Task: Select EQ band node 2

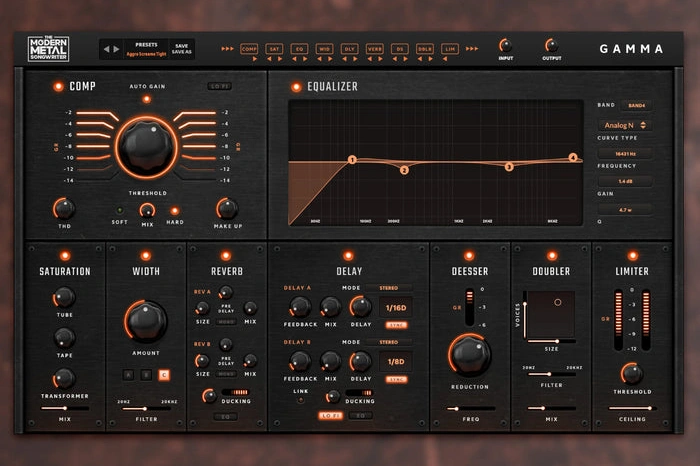Action: coord(404,170)
